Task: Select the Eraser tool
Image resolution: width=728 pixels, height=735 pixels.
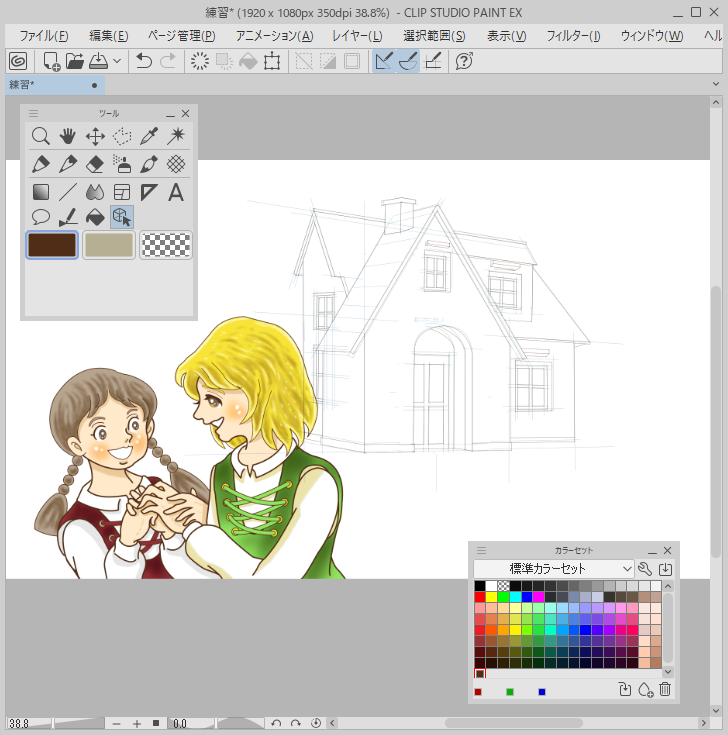Action: click(x=95, y=164)
